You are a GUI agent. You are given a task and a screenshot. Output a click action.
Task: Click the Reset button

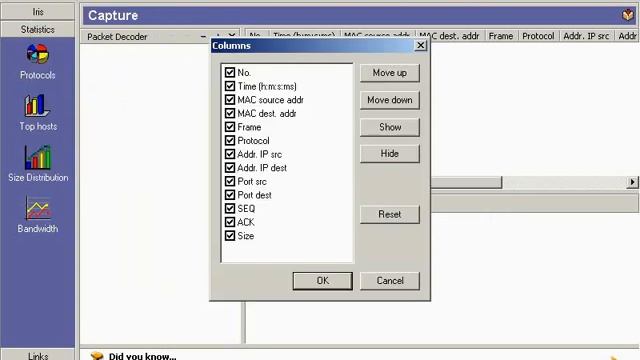(389, 214)
